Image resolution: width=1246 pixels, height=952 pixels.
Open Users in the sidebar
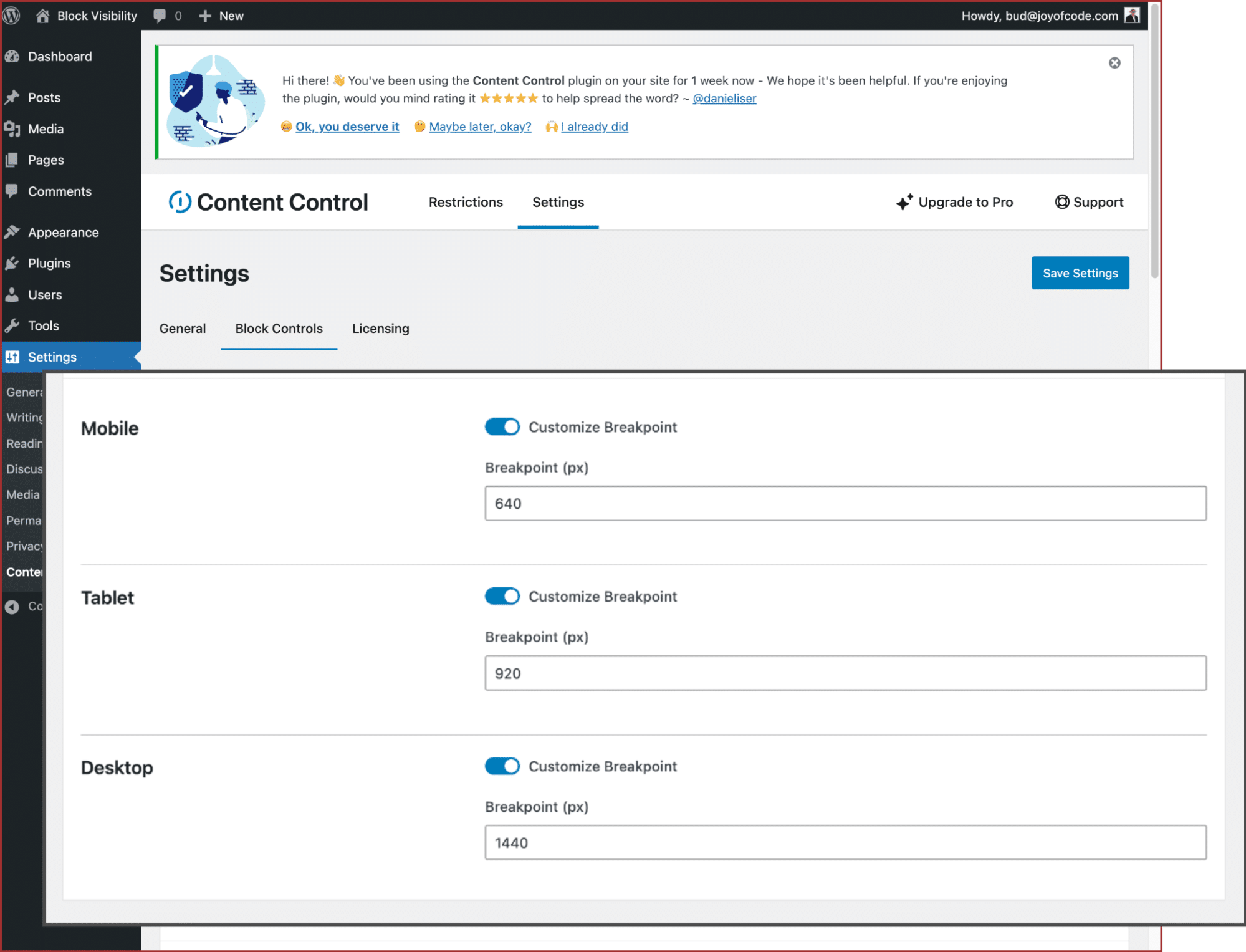tap(70, 295)
